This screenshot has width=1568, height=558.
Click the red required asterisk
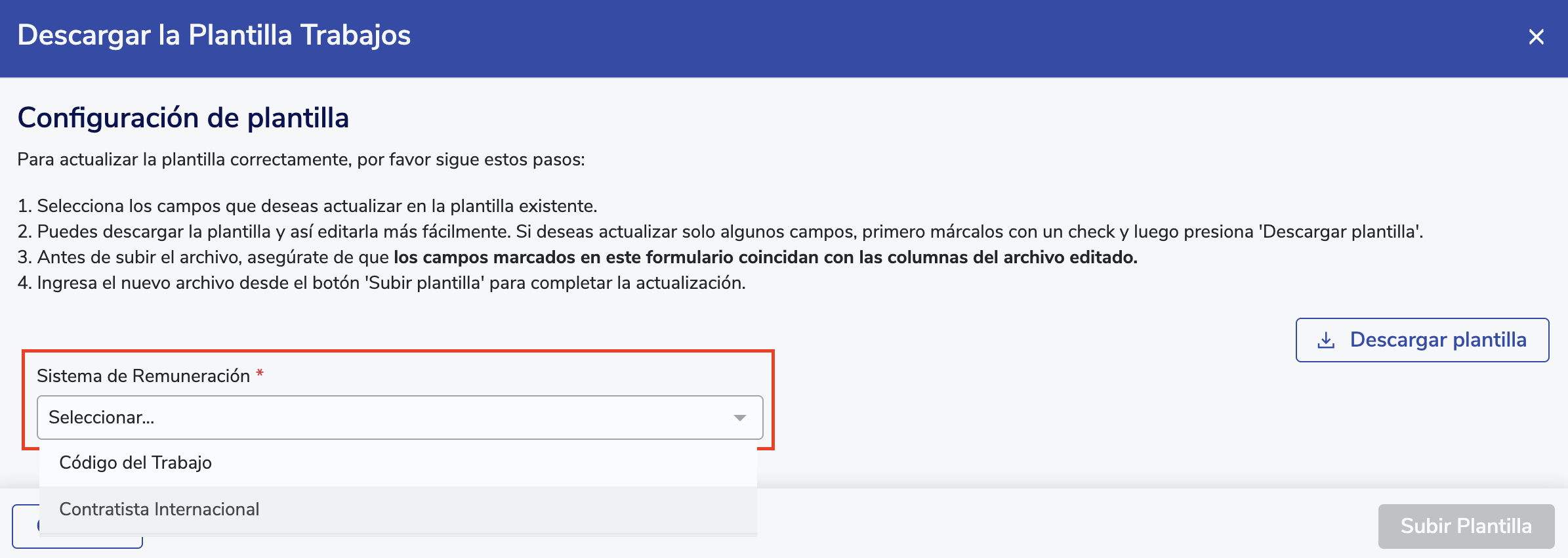pos(260,374)
